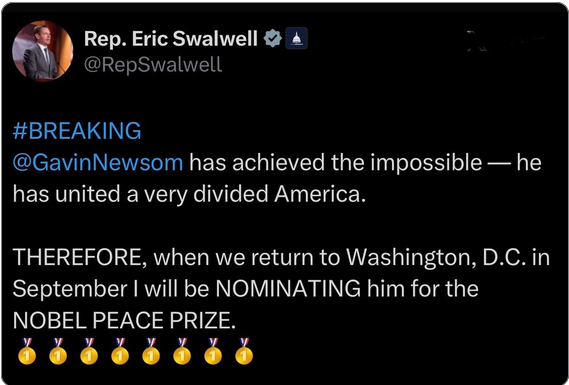Click the fifth gold medal emoji
The width and height of the screenshot is (569, 385).
[151, 351]
